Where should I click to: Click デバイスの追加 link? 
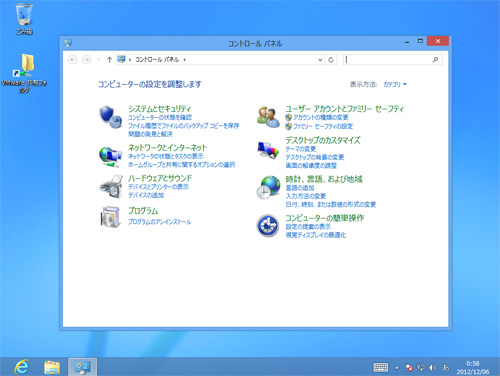coord(146,195)
